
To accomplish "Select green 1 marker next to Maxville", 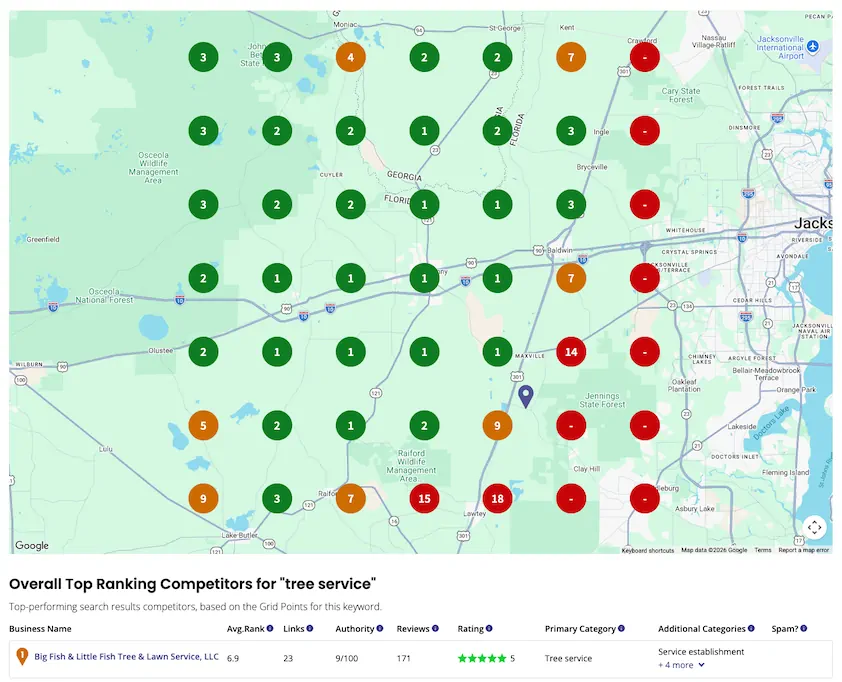I will pos(497,352).
